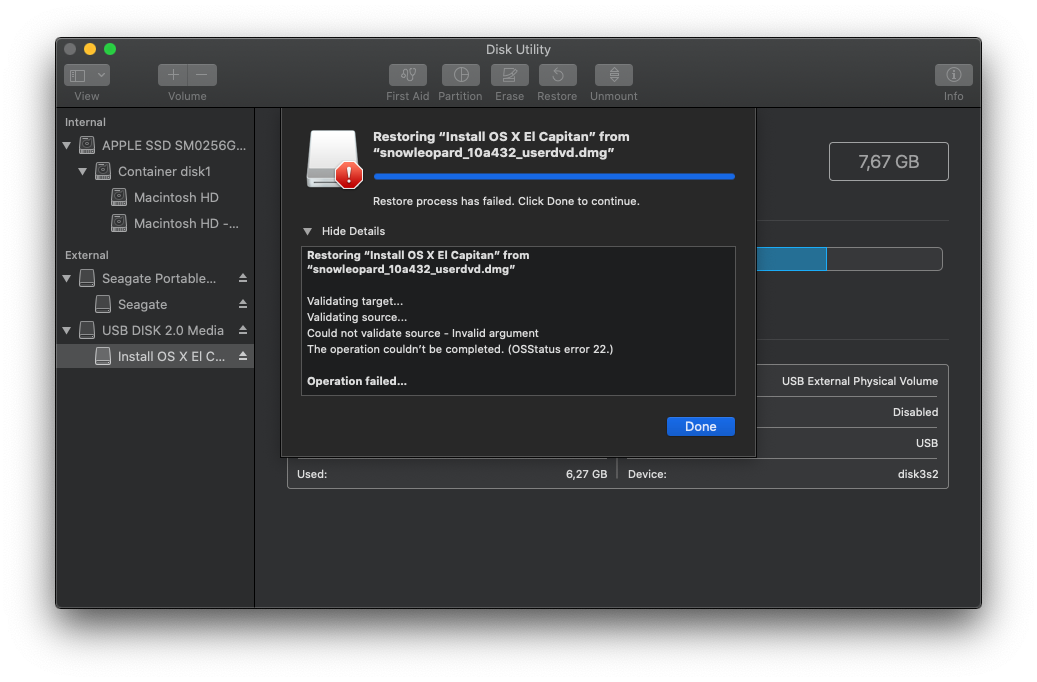This screenshot has width=1037, height=682.
Task: Click the Done button
Action: (700, 427)
